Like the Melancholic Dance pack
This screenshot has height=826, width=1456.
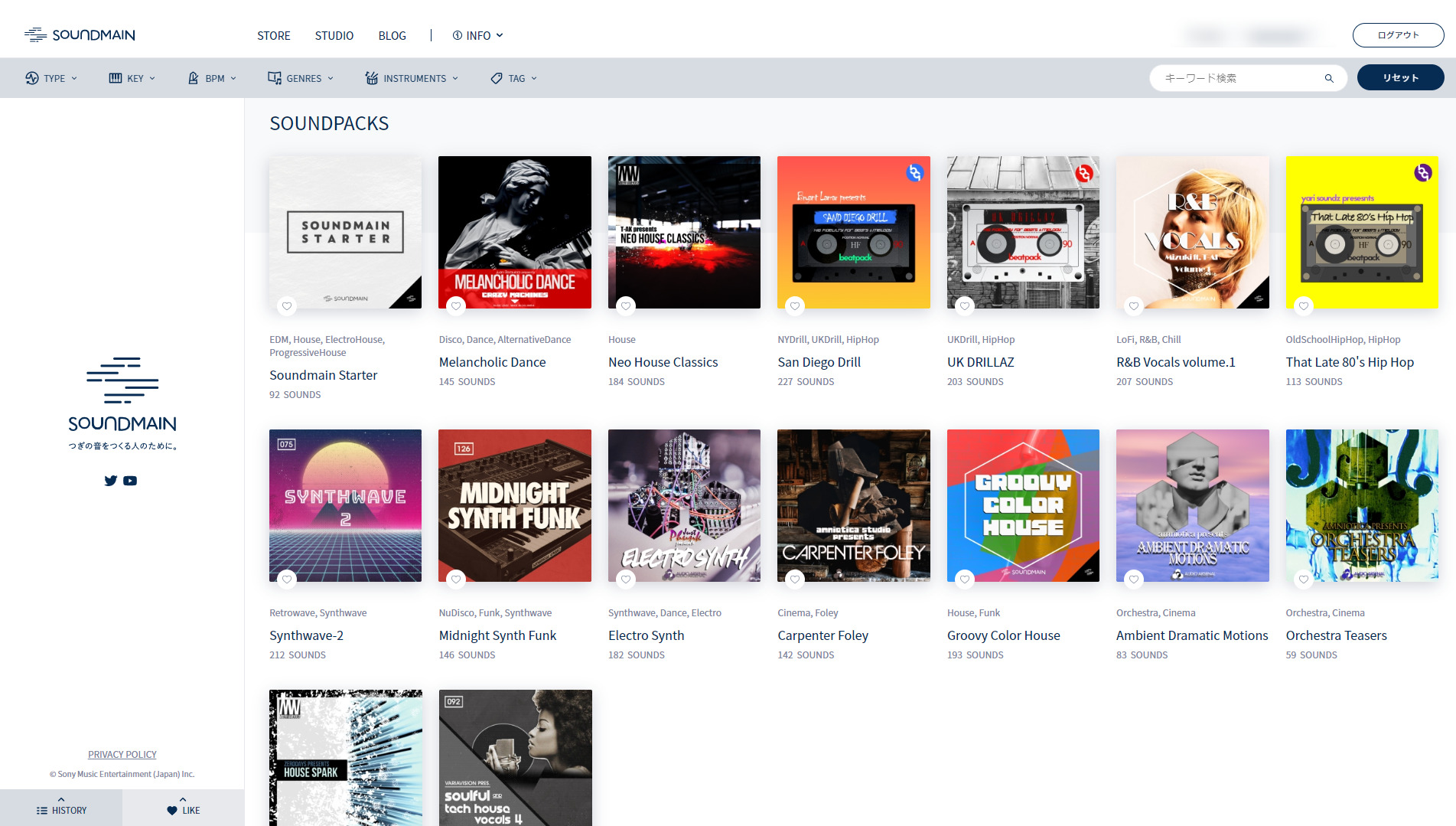click(457, 306)
